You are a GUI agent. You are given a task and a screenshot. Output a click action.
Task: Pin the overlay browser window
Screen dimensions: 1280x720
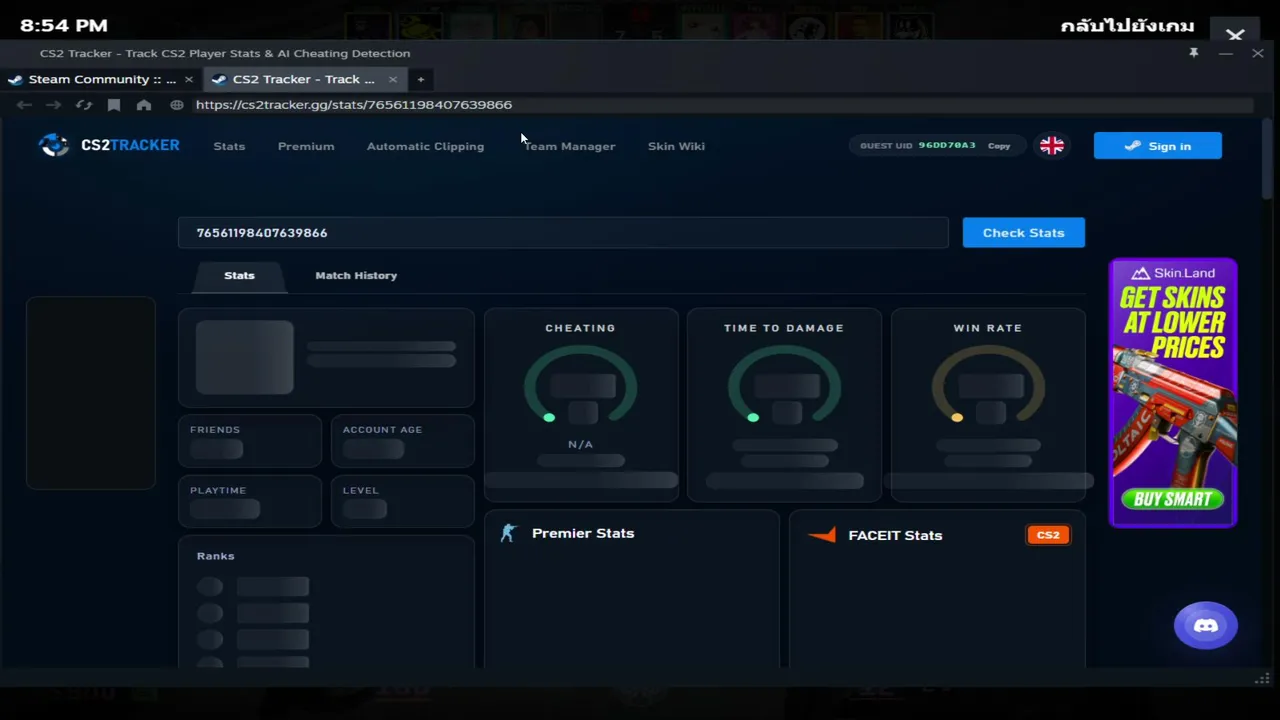click(x=1194, y=53)
